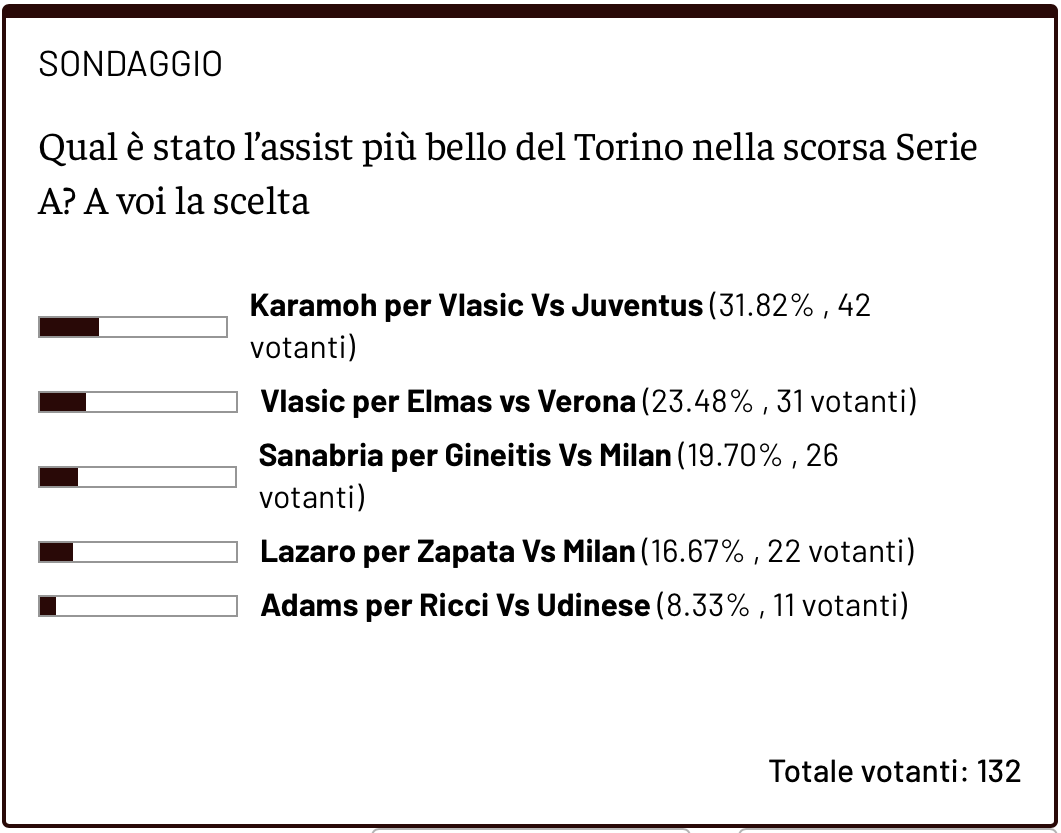The height and width of the screenshot is (833, 1061).
Task: Click the Totale votanti: 132 summary
Action: coord(894,771)
